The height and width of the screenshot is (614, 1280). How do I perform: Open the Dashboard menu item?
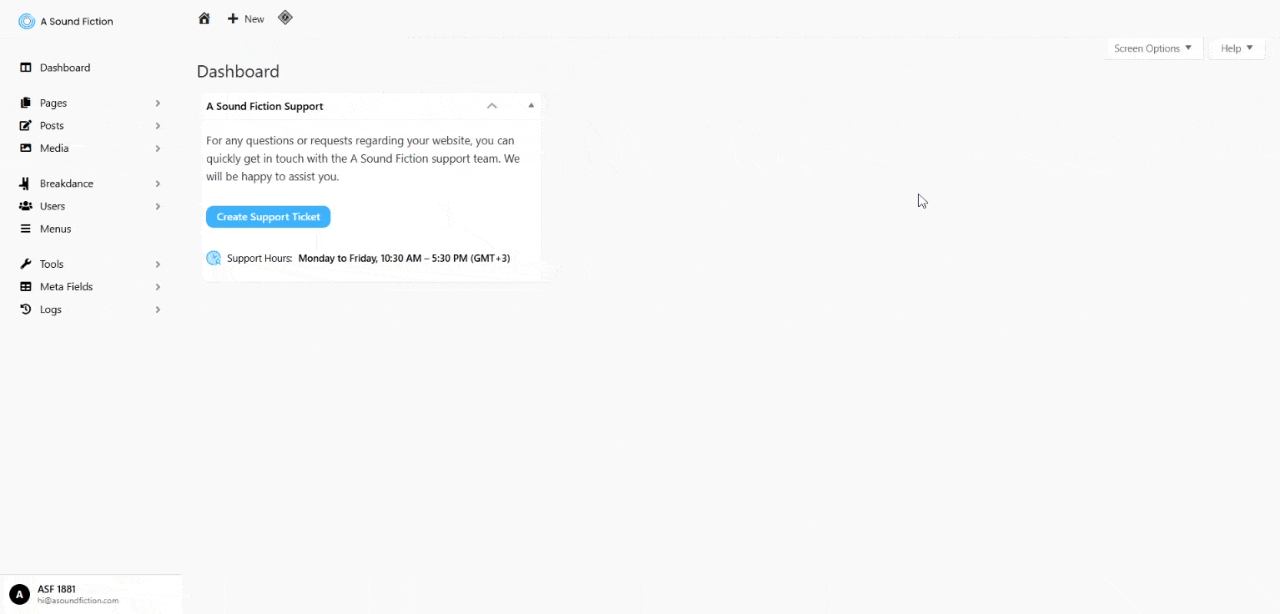pos(65,68)
